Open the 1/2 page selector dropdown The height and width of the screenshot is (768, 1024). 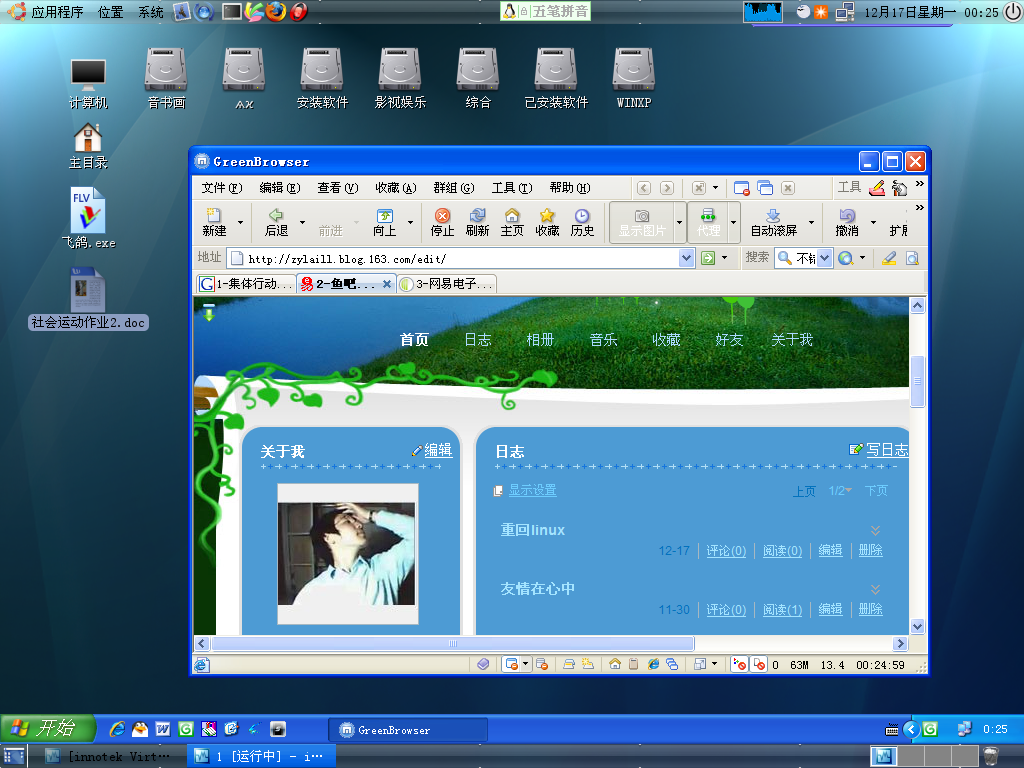[840, 490]
